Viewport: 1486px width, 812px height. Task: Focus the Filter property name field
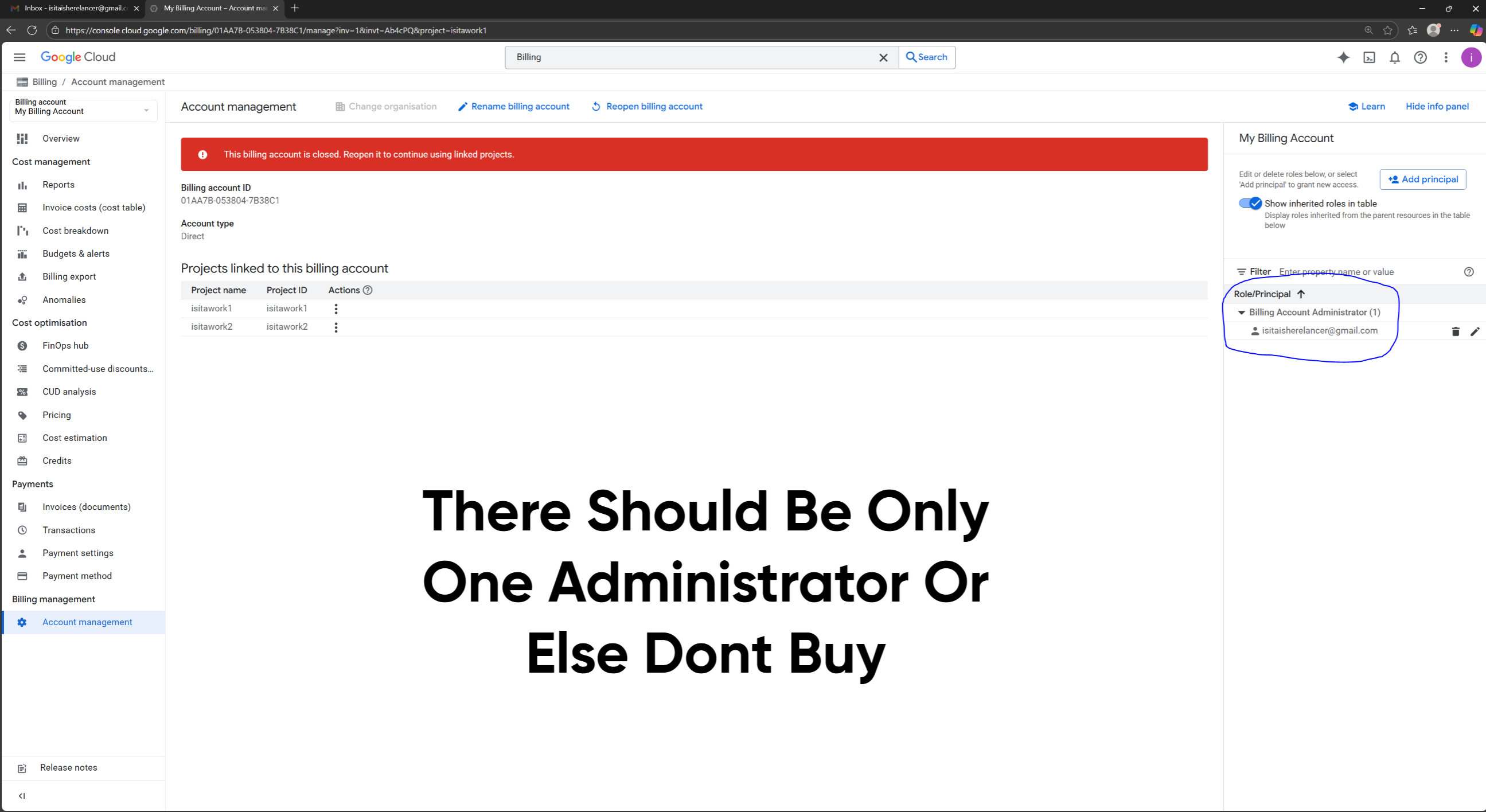1368,272
